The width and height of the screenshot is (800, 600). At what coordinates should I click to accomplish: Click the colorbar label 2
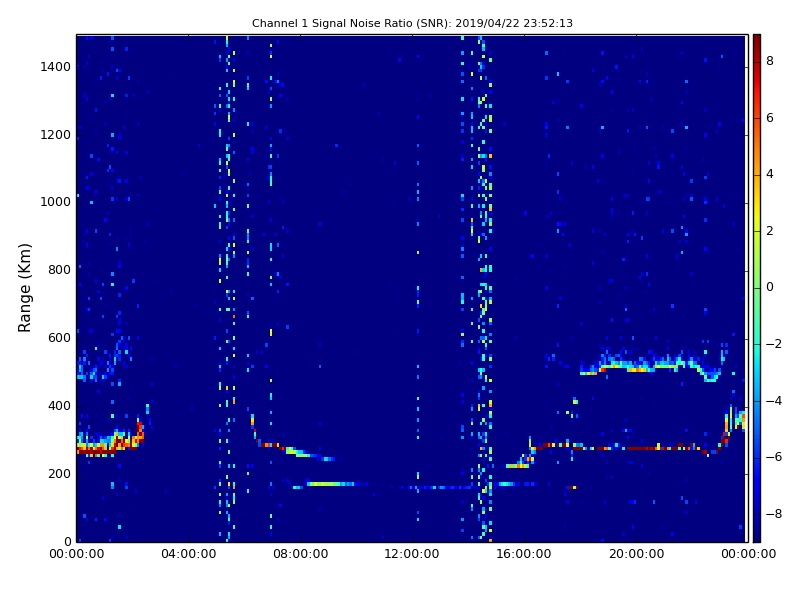pos(770,231)
